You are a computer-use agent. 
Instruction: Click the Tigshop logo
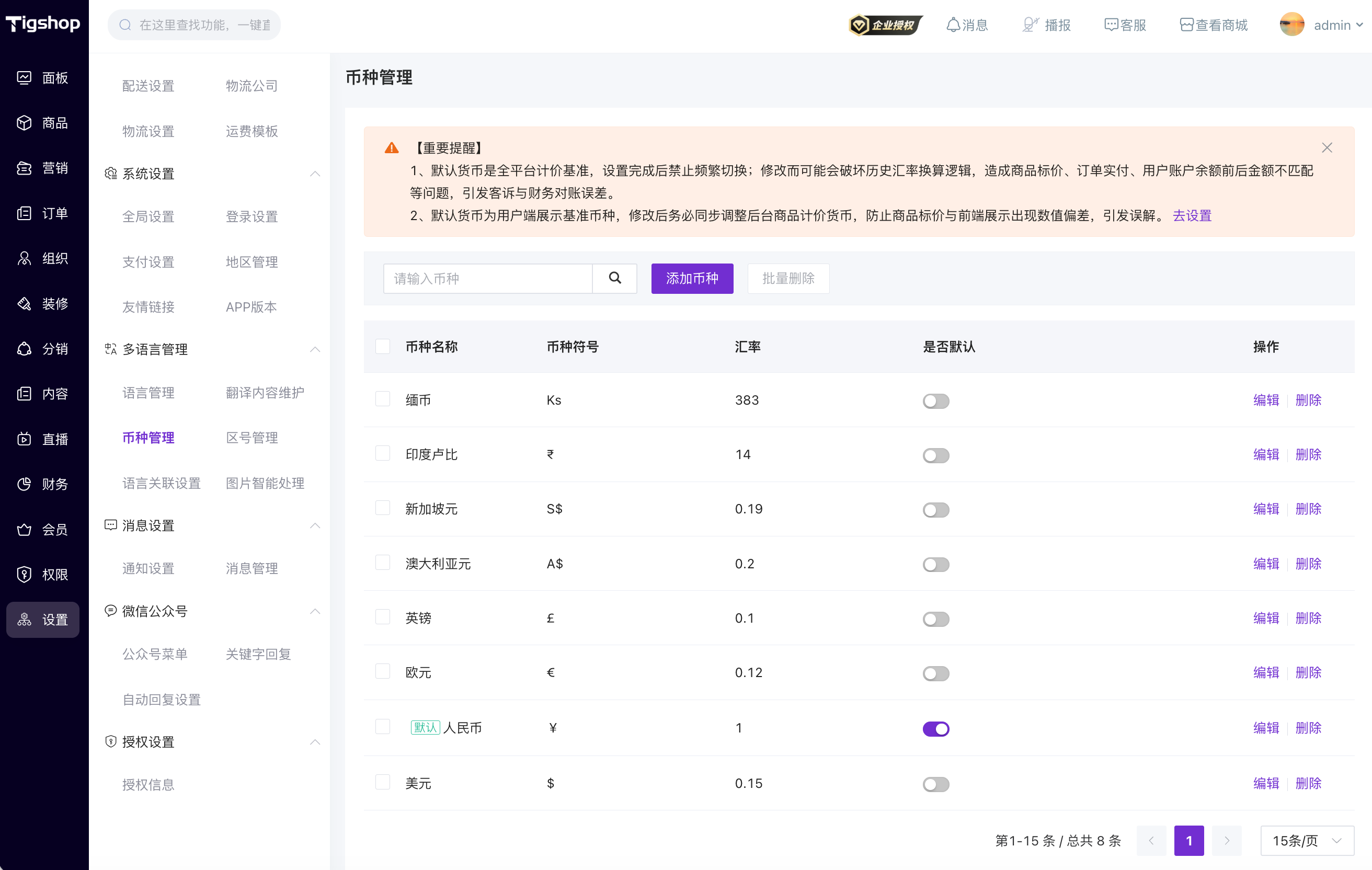[43, 24]
